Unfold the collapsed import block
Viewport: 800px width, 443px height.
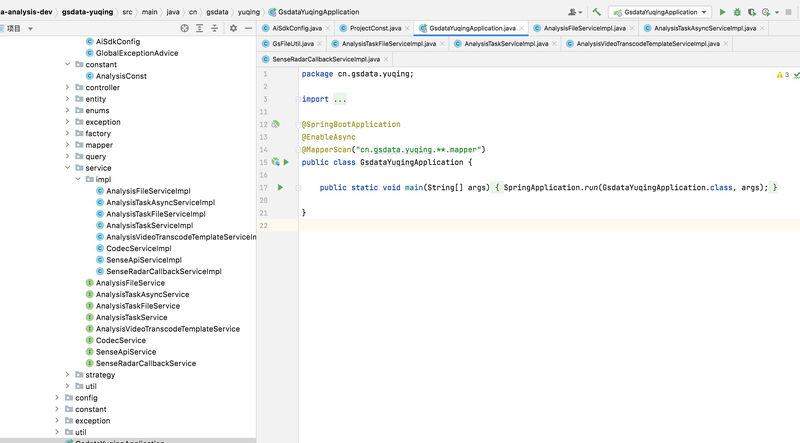click(x=340, y=99)
